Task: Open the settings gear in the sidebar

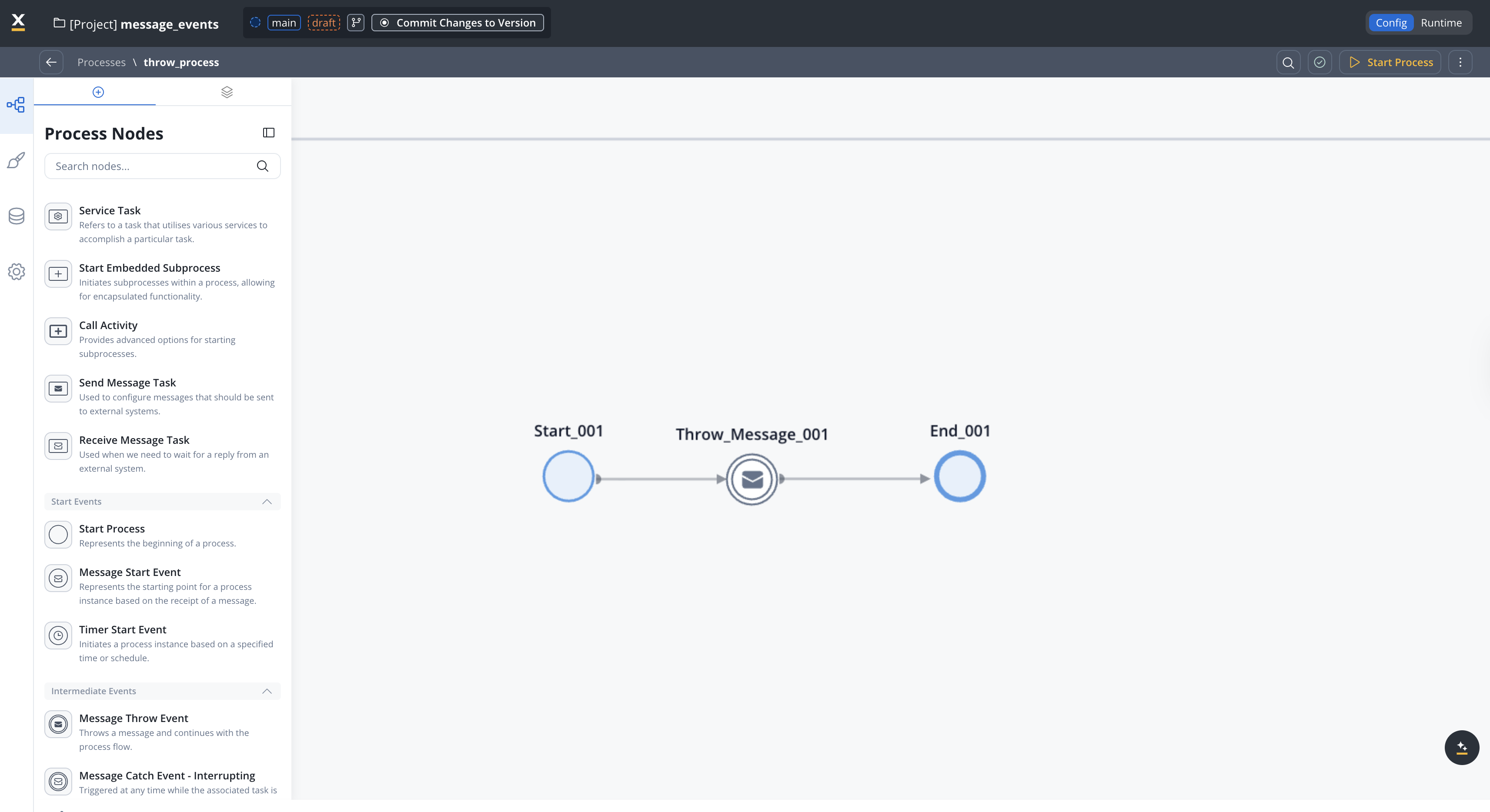Action: click(x=17, y=272)
